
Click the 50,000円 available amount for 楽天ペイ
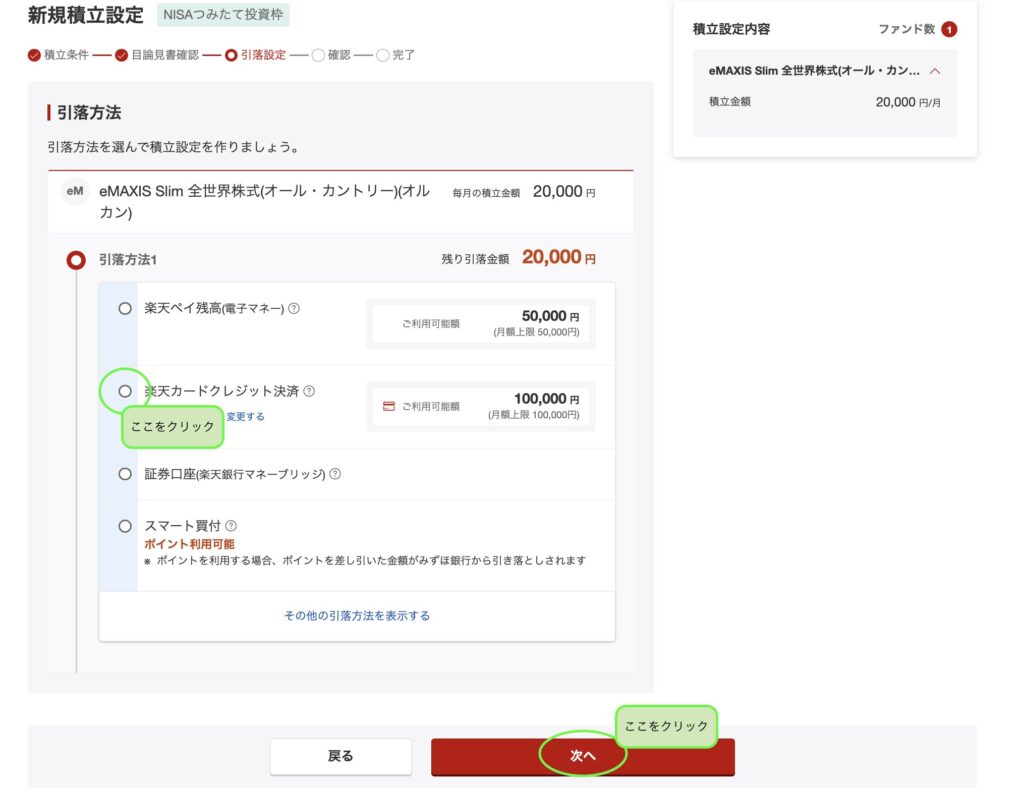click(550, 316)
